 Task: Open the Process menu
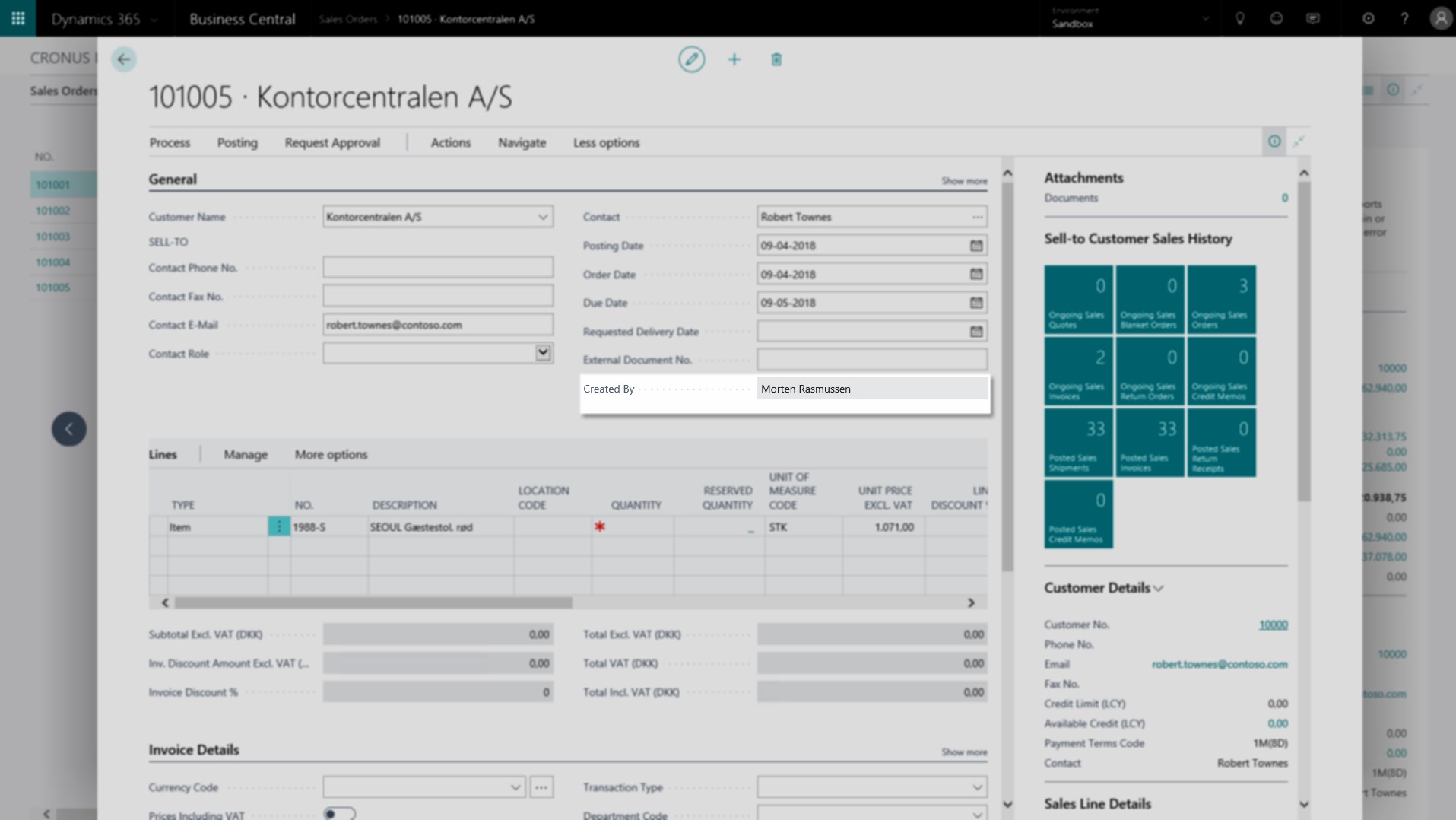[170, 142]
